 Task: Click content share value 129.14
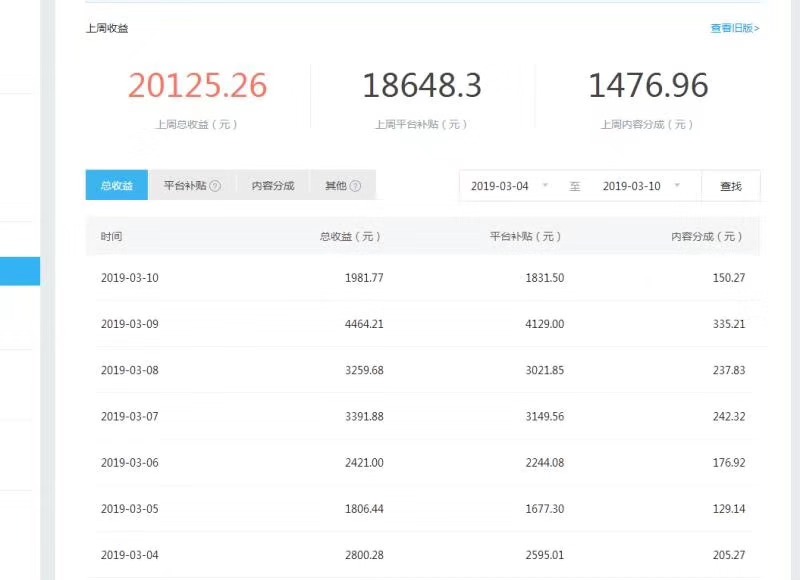coord(729,509)
